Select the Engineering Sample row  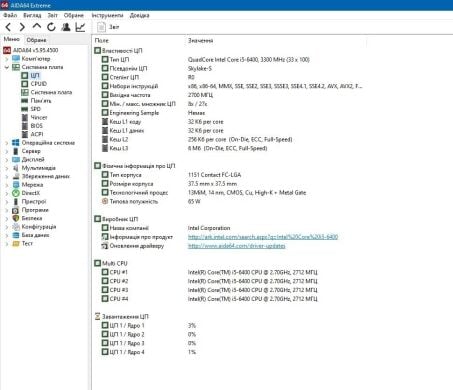point(230,113)
